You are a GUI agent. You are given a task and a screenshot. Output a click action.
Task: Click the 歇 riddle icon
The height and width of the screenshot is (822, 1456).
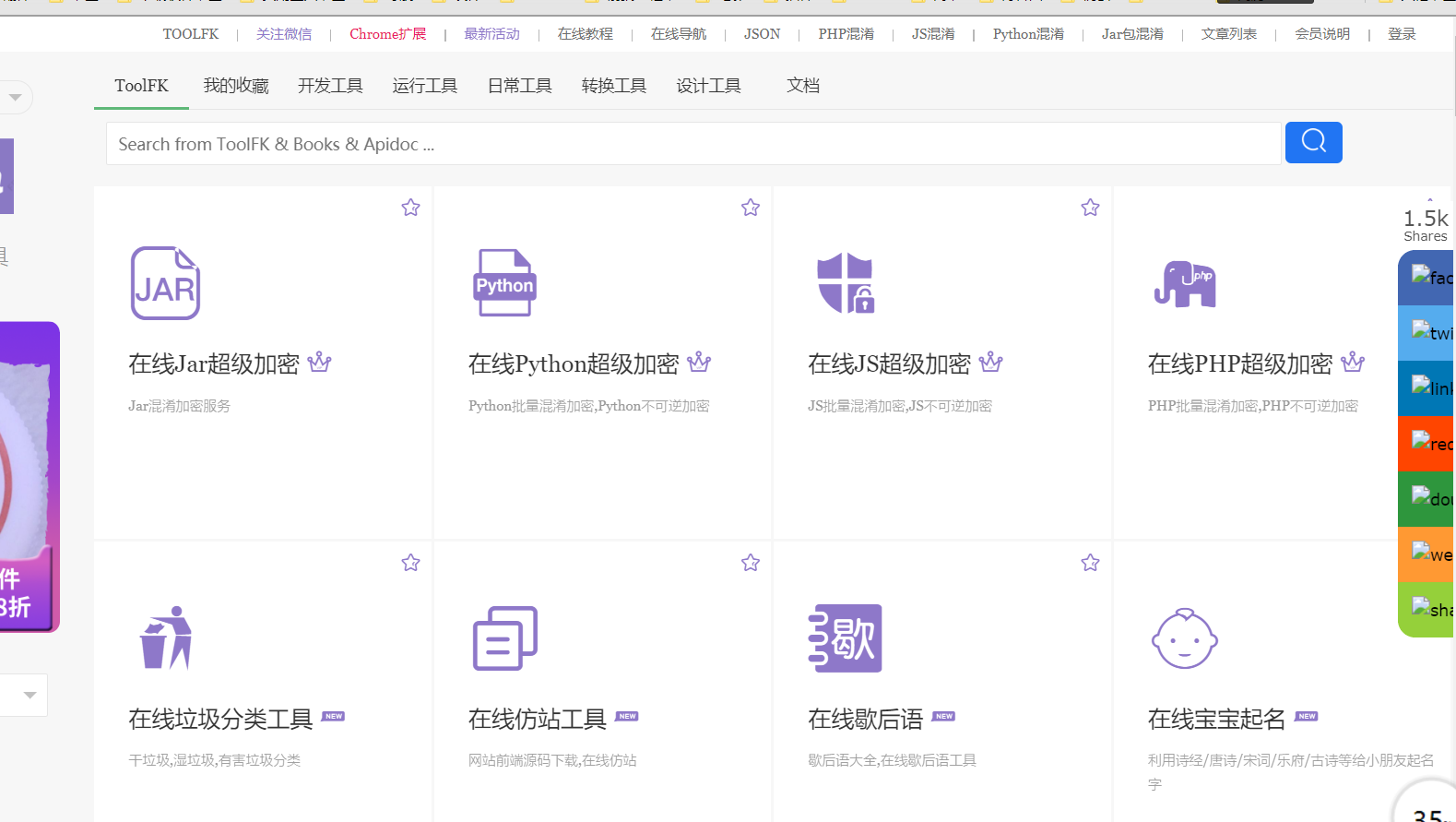(x=845, y=637)
